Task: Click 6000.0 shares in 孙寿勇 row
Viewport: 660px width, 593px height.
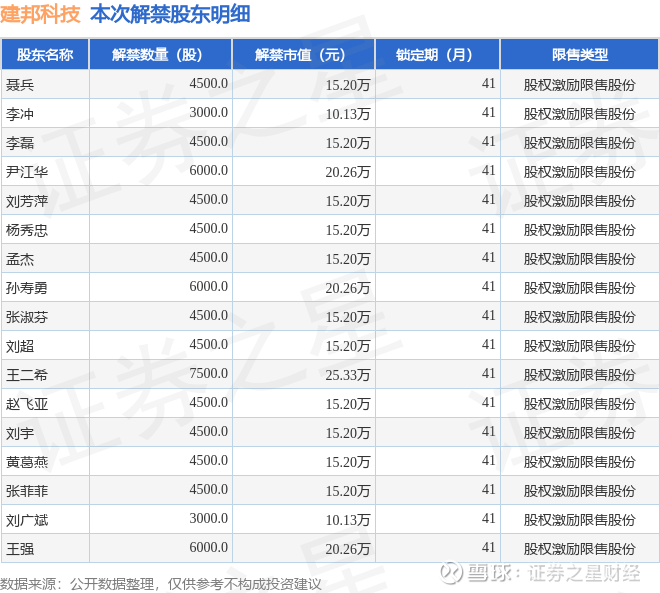Action: [x=208, y=286]
